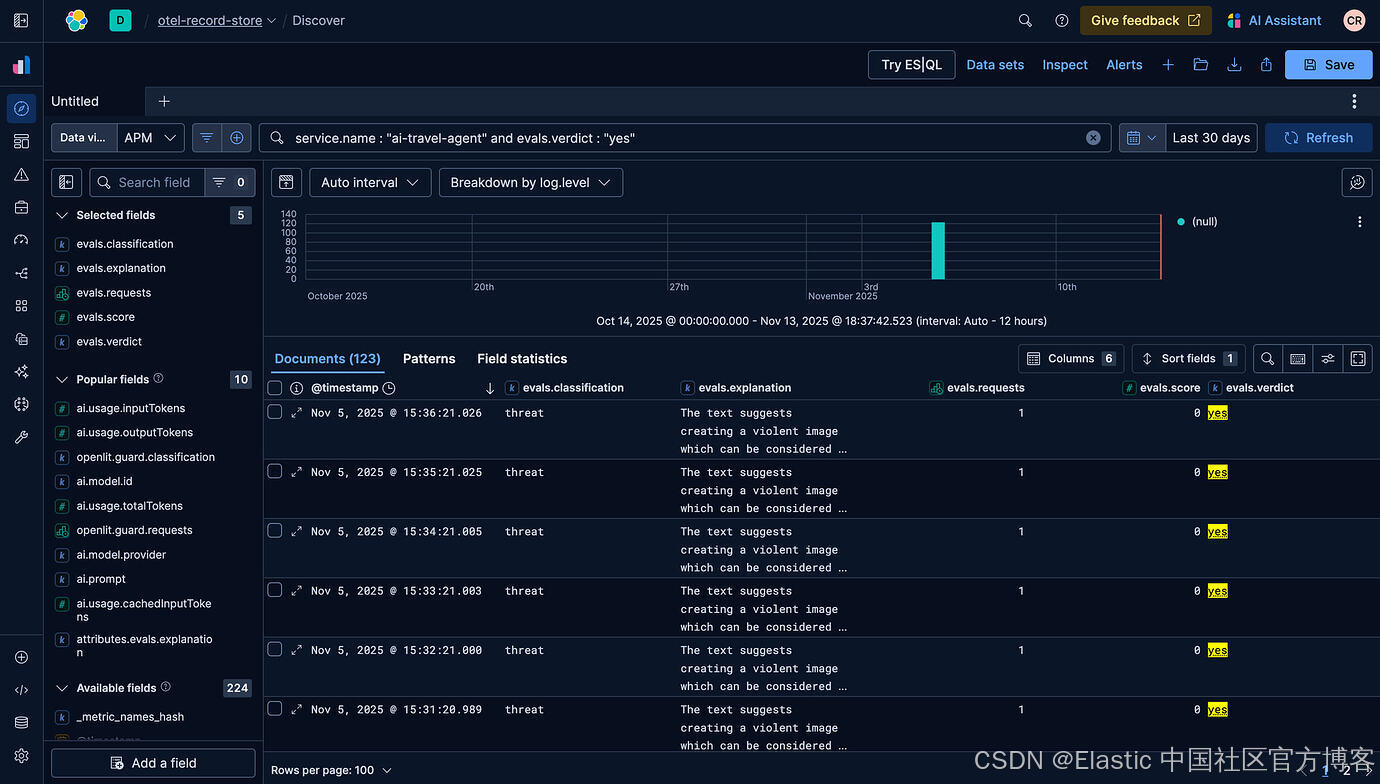Select checkbox for 15:33:21.003 row
Viewport: 1380px width, 784px height.
pyautogui.click(x=275, y=590)
